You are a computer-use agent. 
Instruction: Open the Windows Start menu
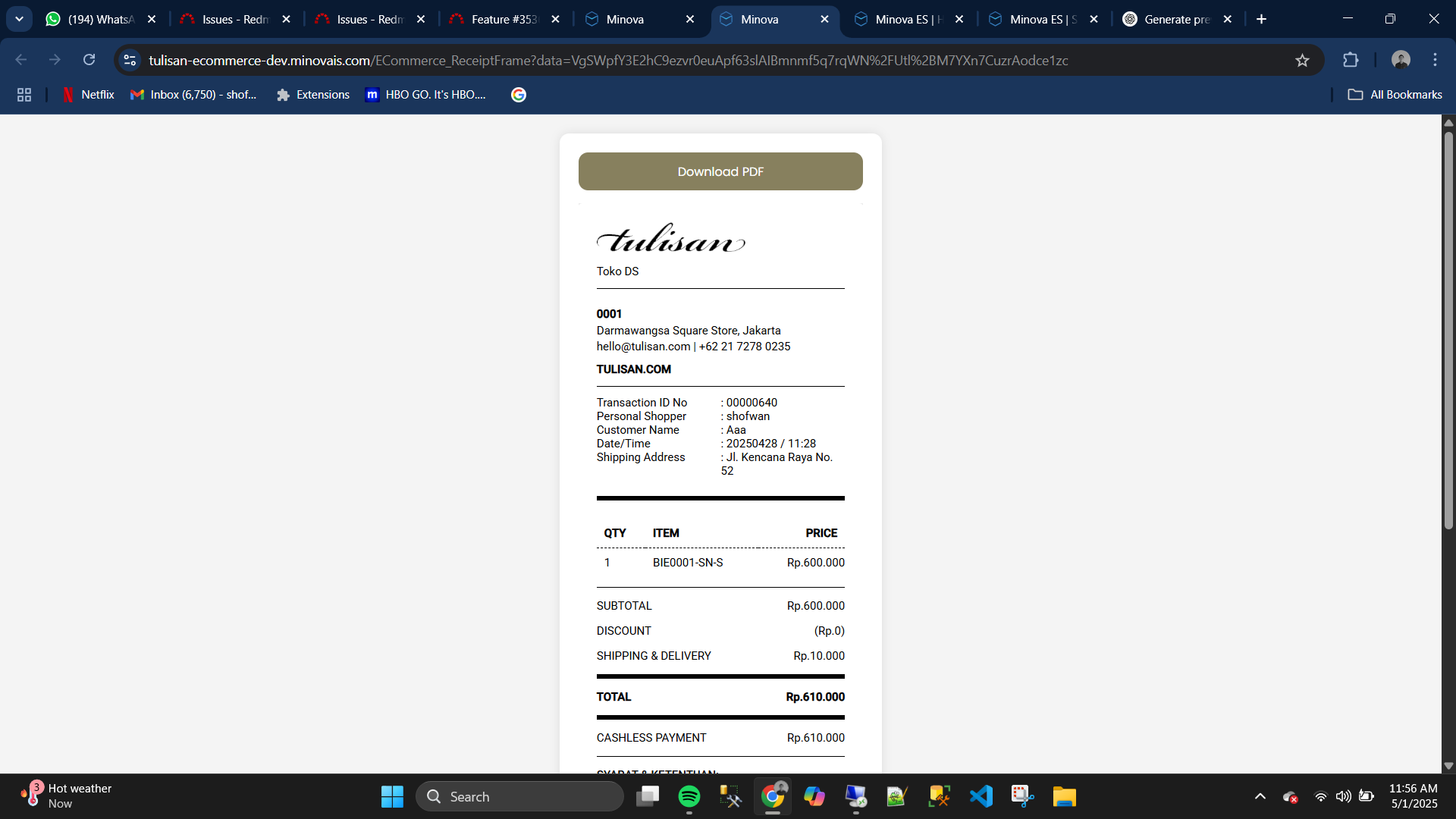point(392,796)
